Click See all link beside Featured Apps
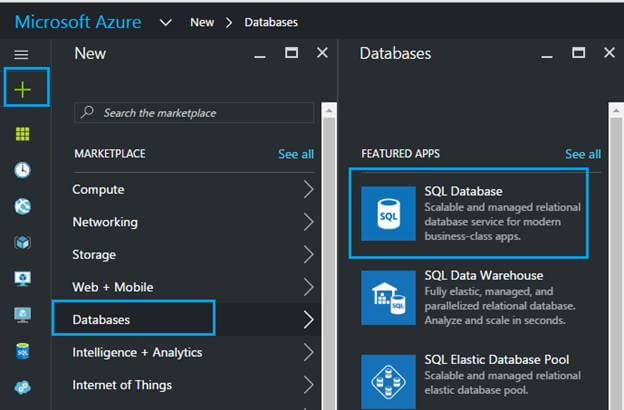Screen dimensions: 624x410 (x=582, y=154)
